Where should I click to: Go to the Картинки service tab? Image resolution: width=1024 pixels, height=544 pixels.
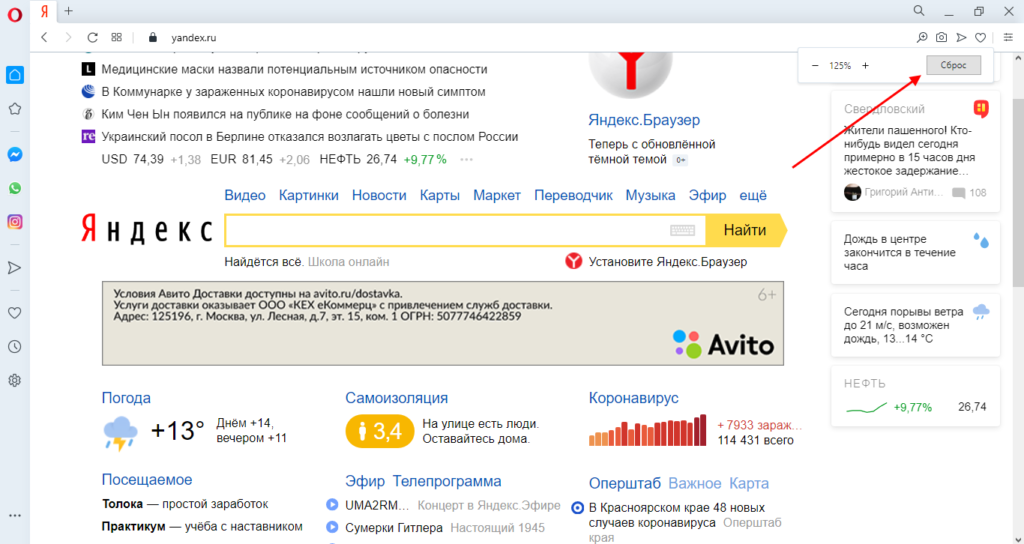tap(308, 195)
